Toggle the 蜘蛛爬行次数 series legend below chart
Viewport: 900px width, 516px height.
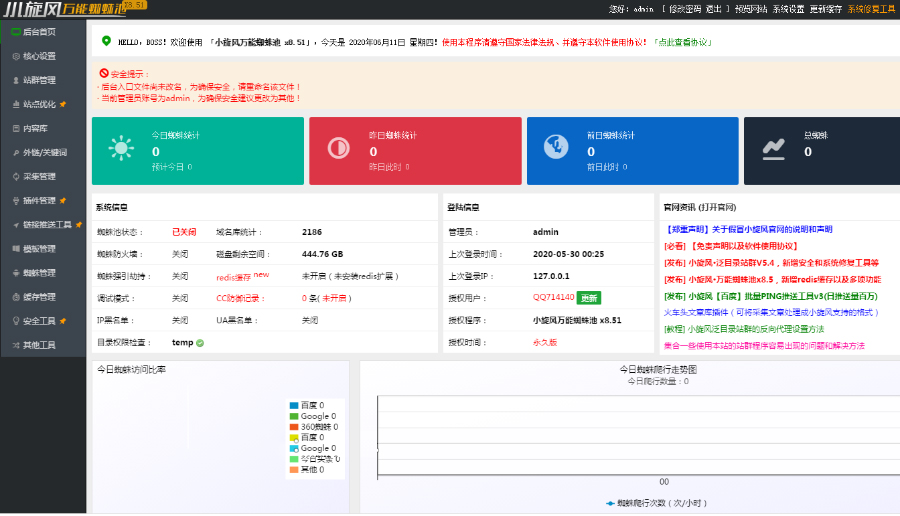point(657,503)
